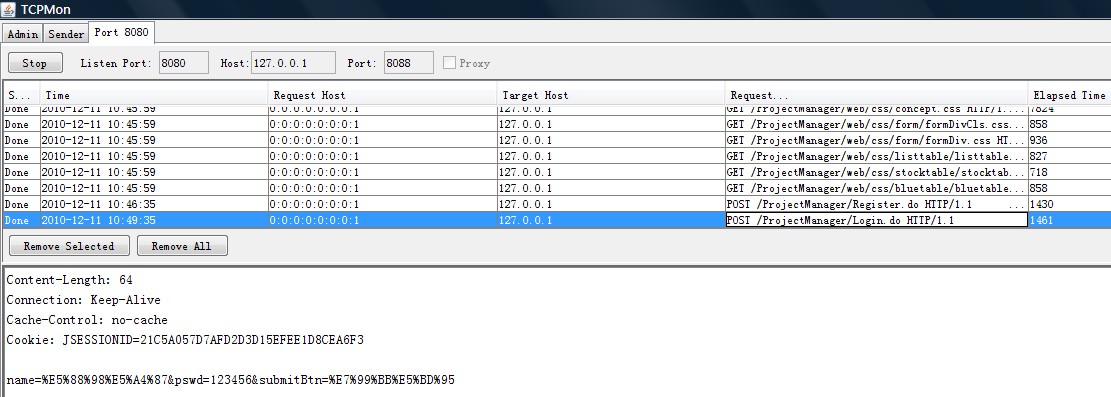Click the Cookie JSESSIONID line
This screenshot has height=397, width=1111.
coord(185,340)
